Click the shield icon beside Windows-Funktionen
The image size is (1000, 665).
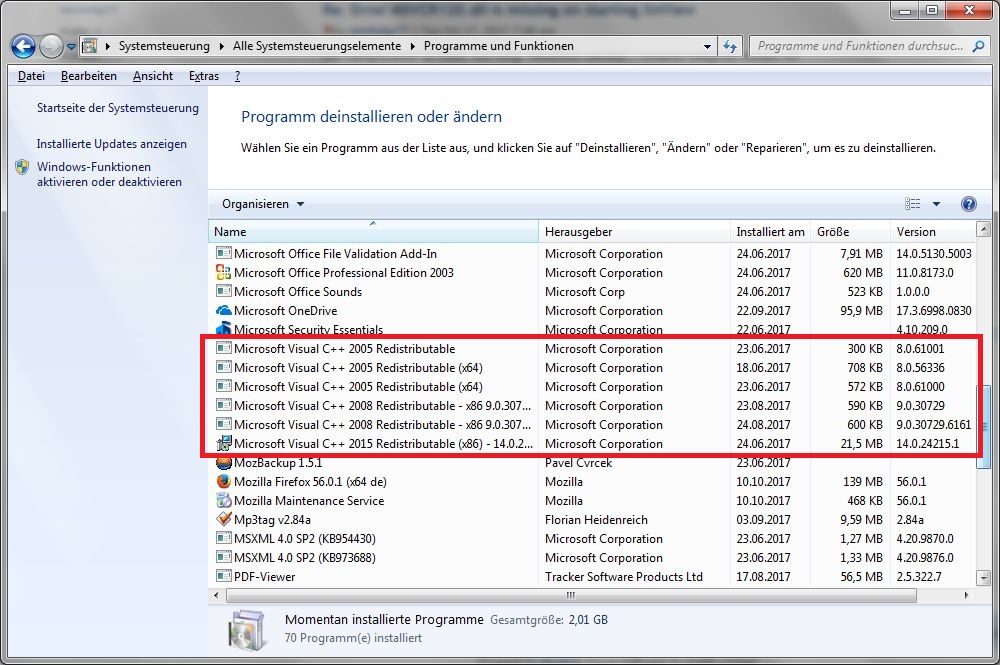coord(22,167)
